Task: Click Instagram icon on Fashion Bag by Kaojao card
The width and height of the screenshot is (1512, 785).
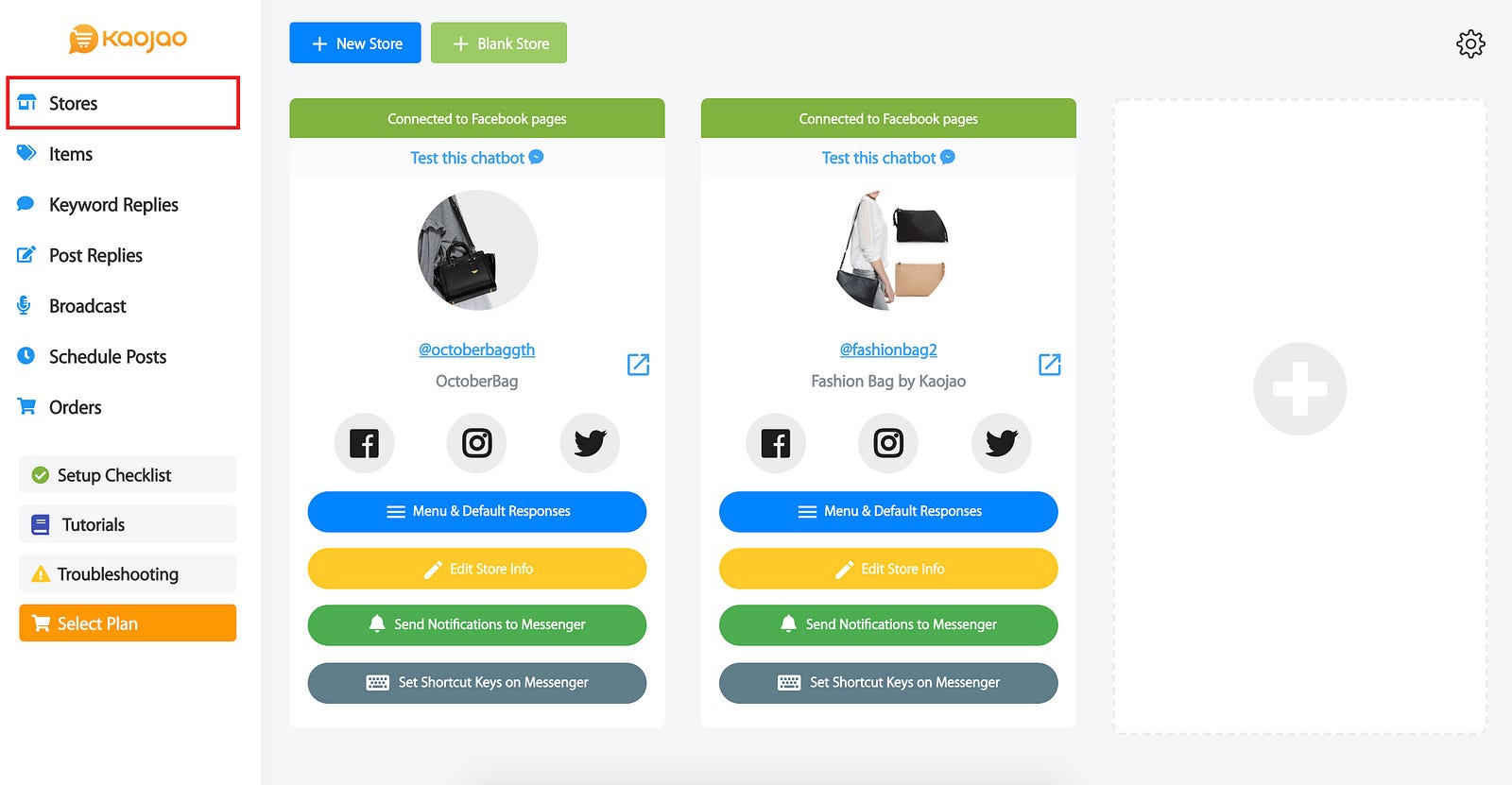Action: point(888,443)
